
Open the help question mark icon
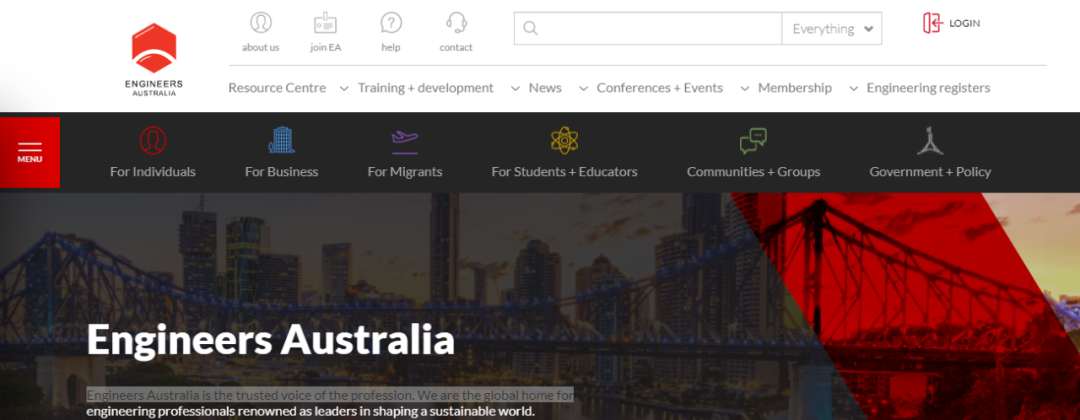(391, 23)
